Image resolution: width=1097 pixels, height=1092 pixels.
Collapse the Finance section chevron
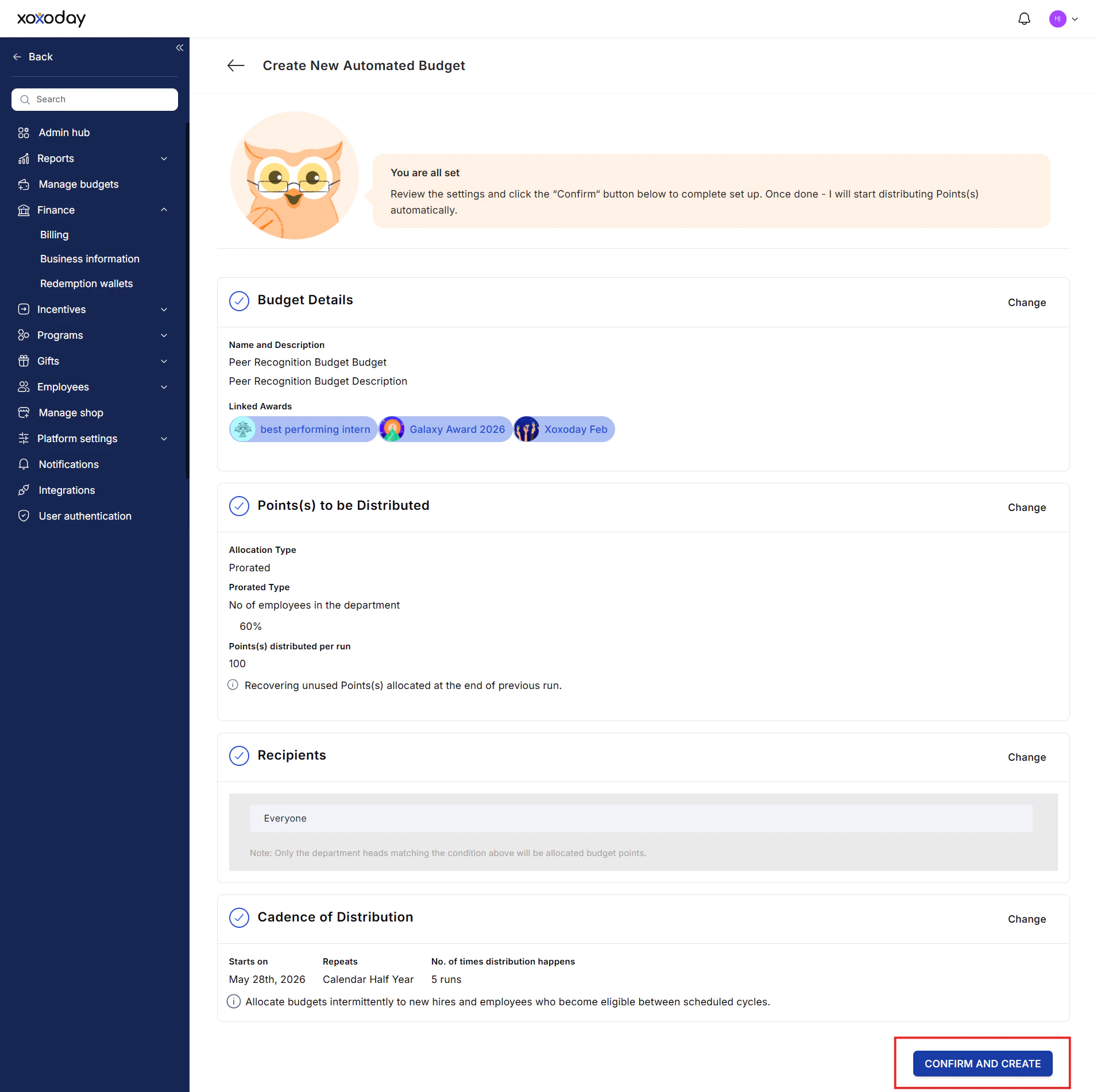pos(164,210)
